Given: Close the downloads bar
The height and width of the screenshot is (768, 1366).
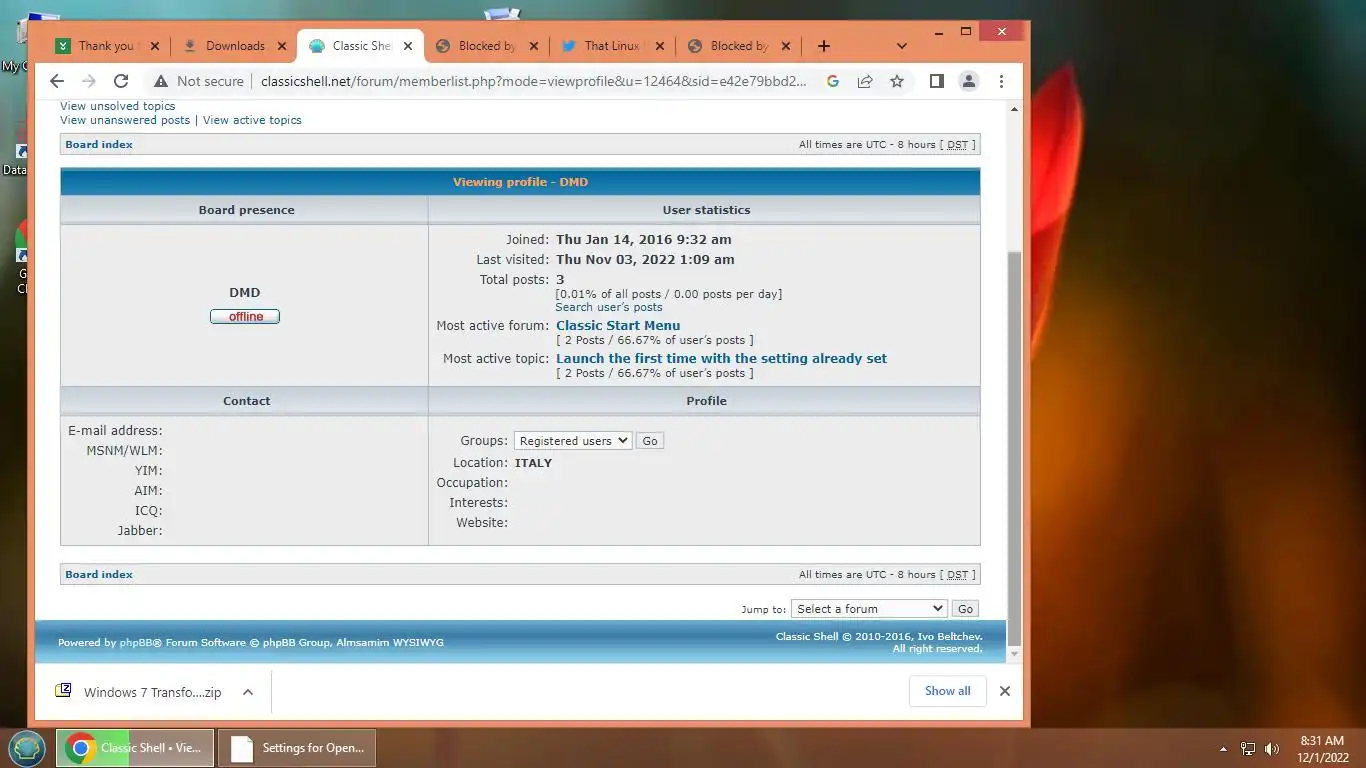Looking at the screenshot, I should tap(1005, 691).
